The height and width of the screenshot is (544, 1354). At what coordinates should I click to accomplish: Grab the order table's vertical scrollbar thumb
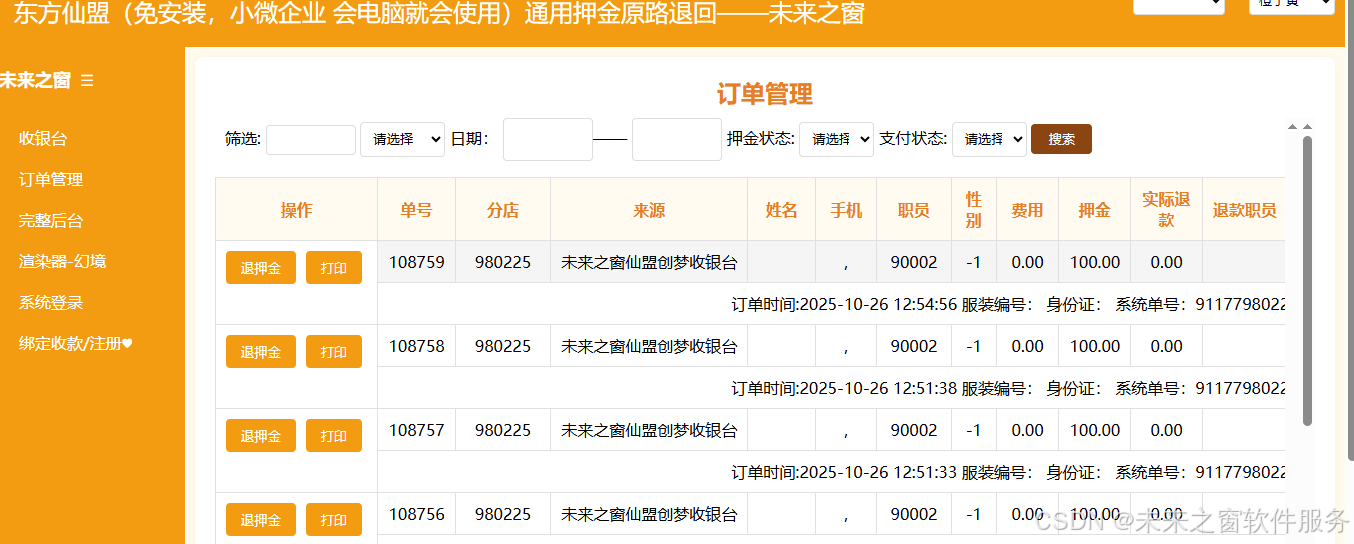pos(1307,280)
